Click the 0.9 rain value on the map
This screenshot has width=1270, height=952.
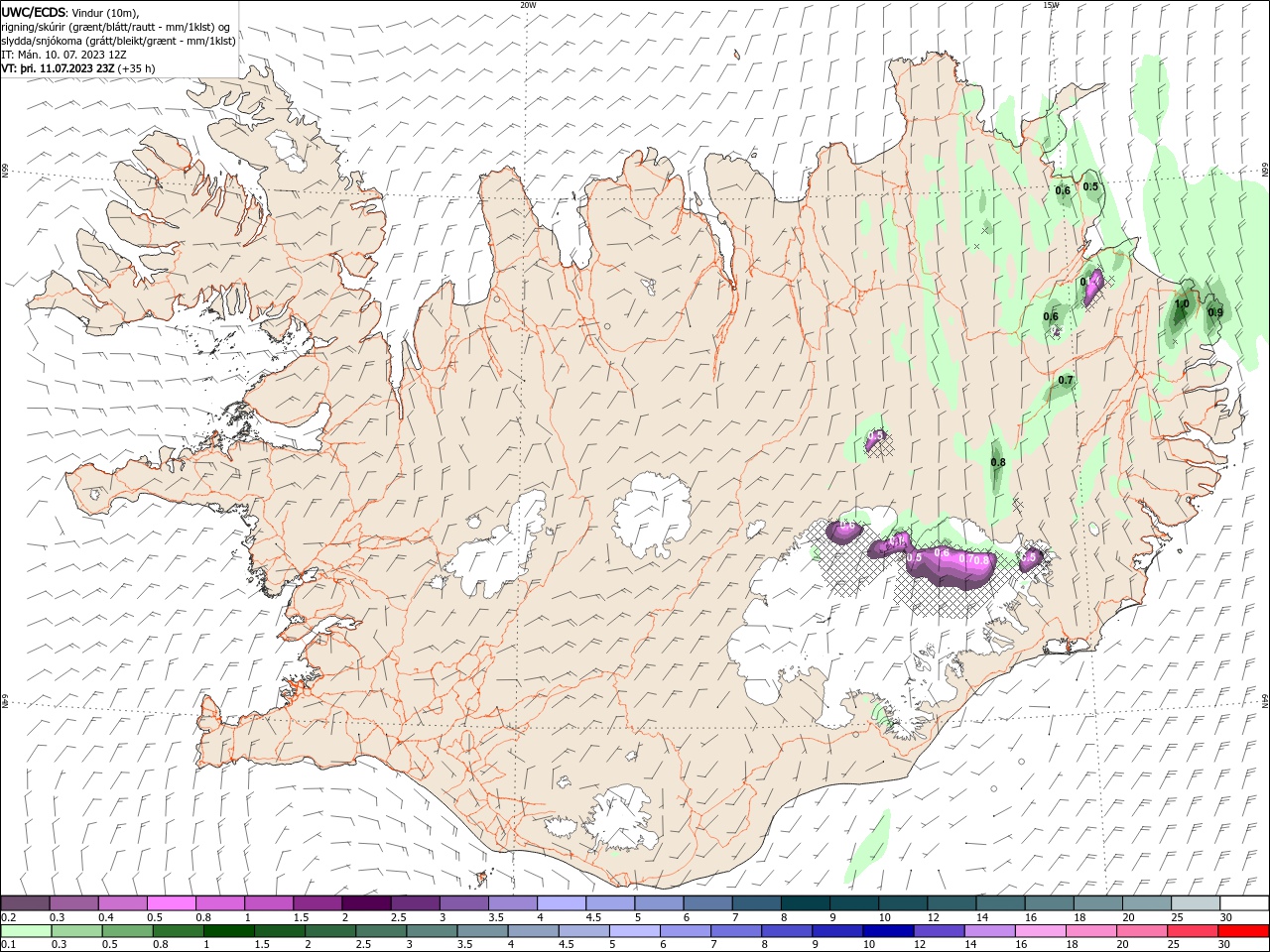click(1215, 312)
